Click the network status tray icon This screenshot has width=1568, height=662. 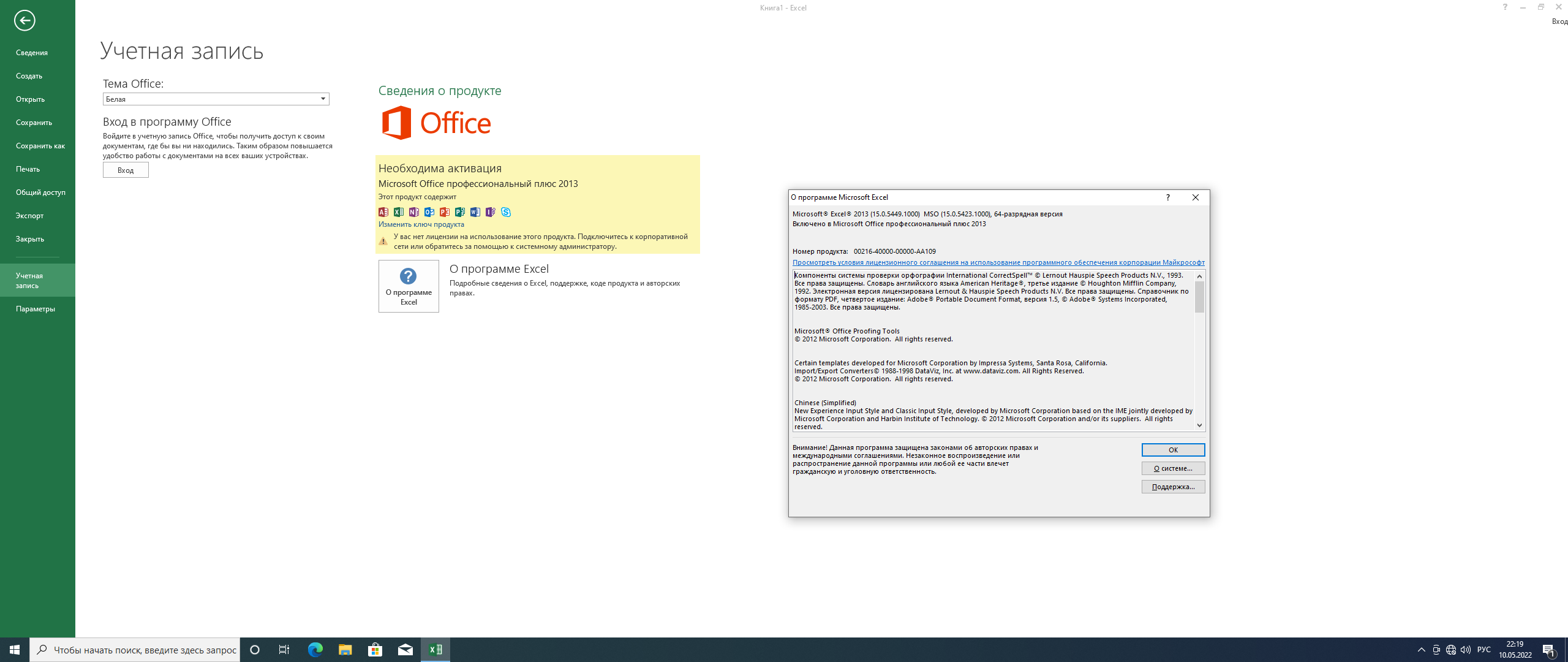[1451, 650]
